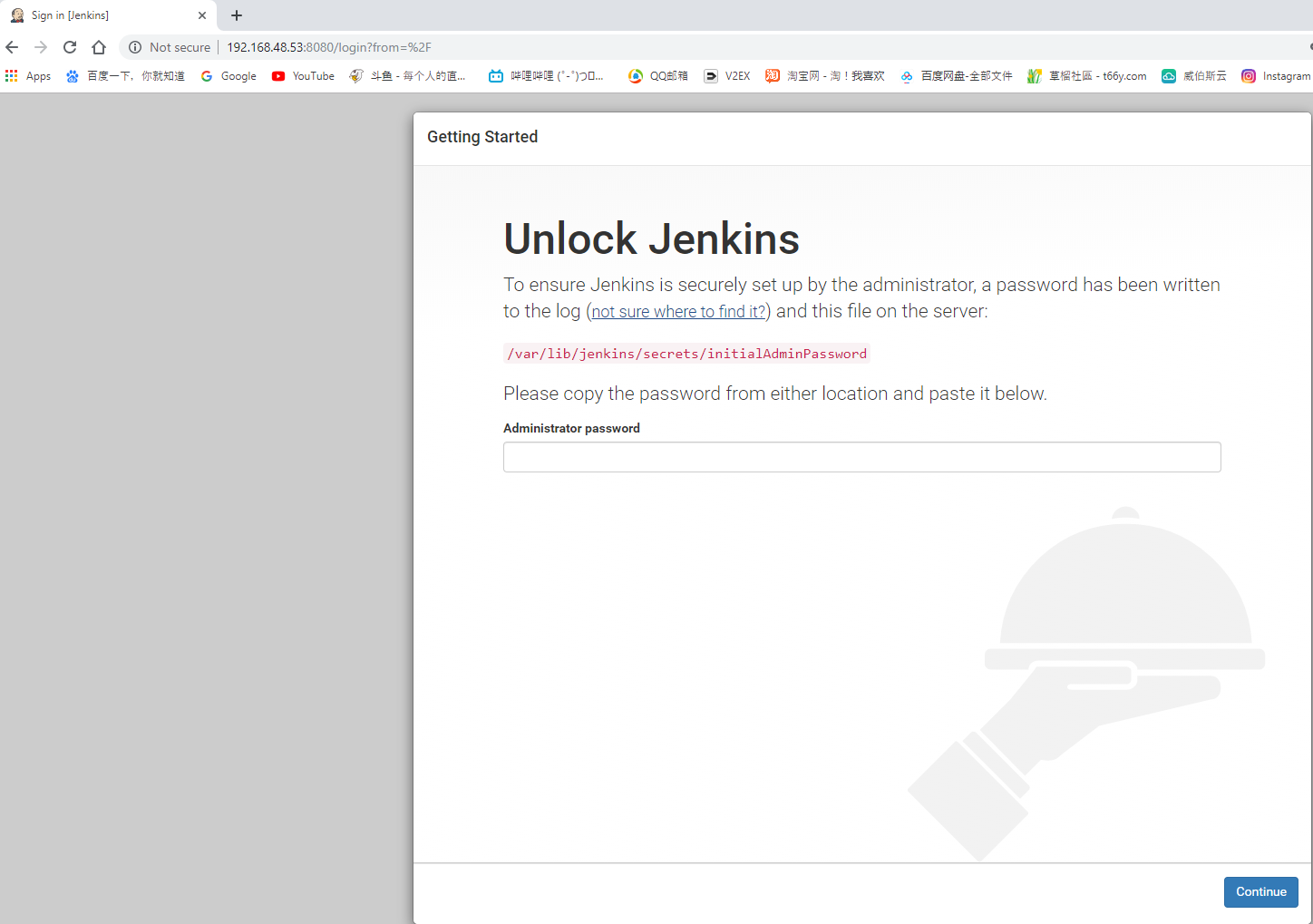This screenshot has height=924, width=1313.
Task: Click the Continue button
Action: click(1260, 891)
